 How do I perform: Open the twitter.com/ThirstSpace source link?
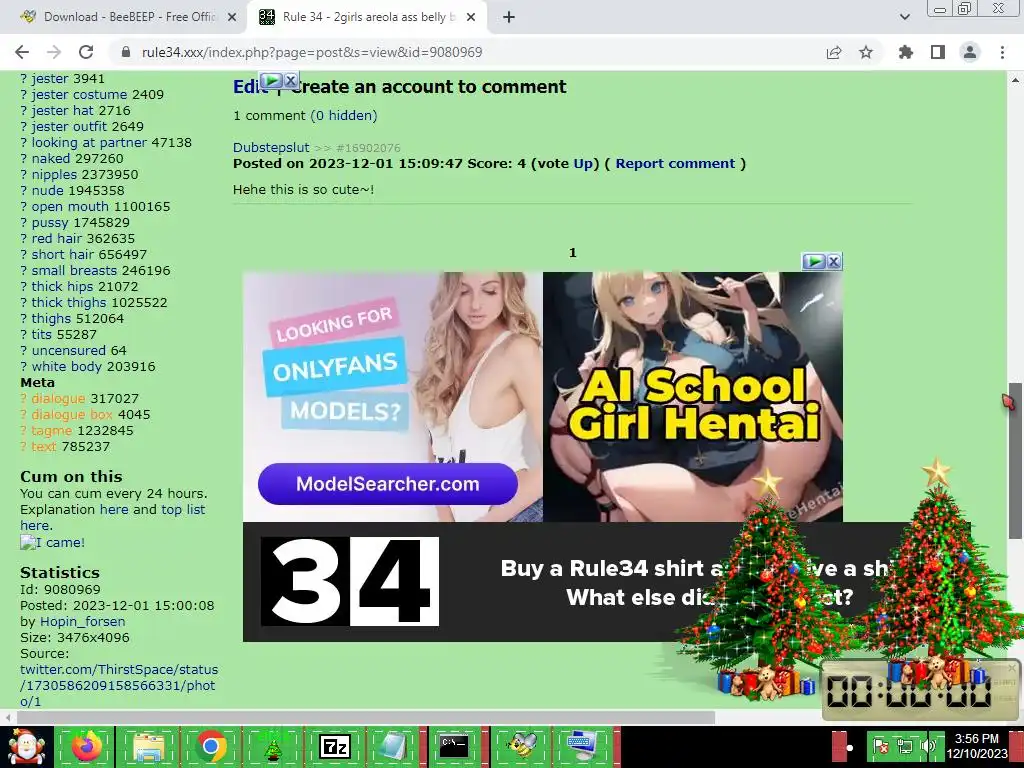pos(119,686)
